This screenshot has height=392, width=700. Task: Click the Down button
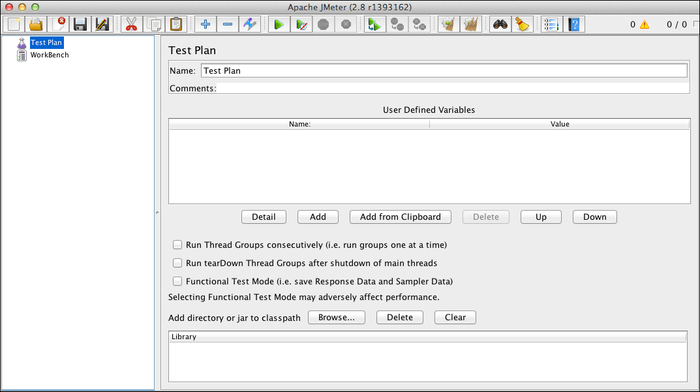595,217
